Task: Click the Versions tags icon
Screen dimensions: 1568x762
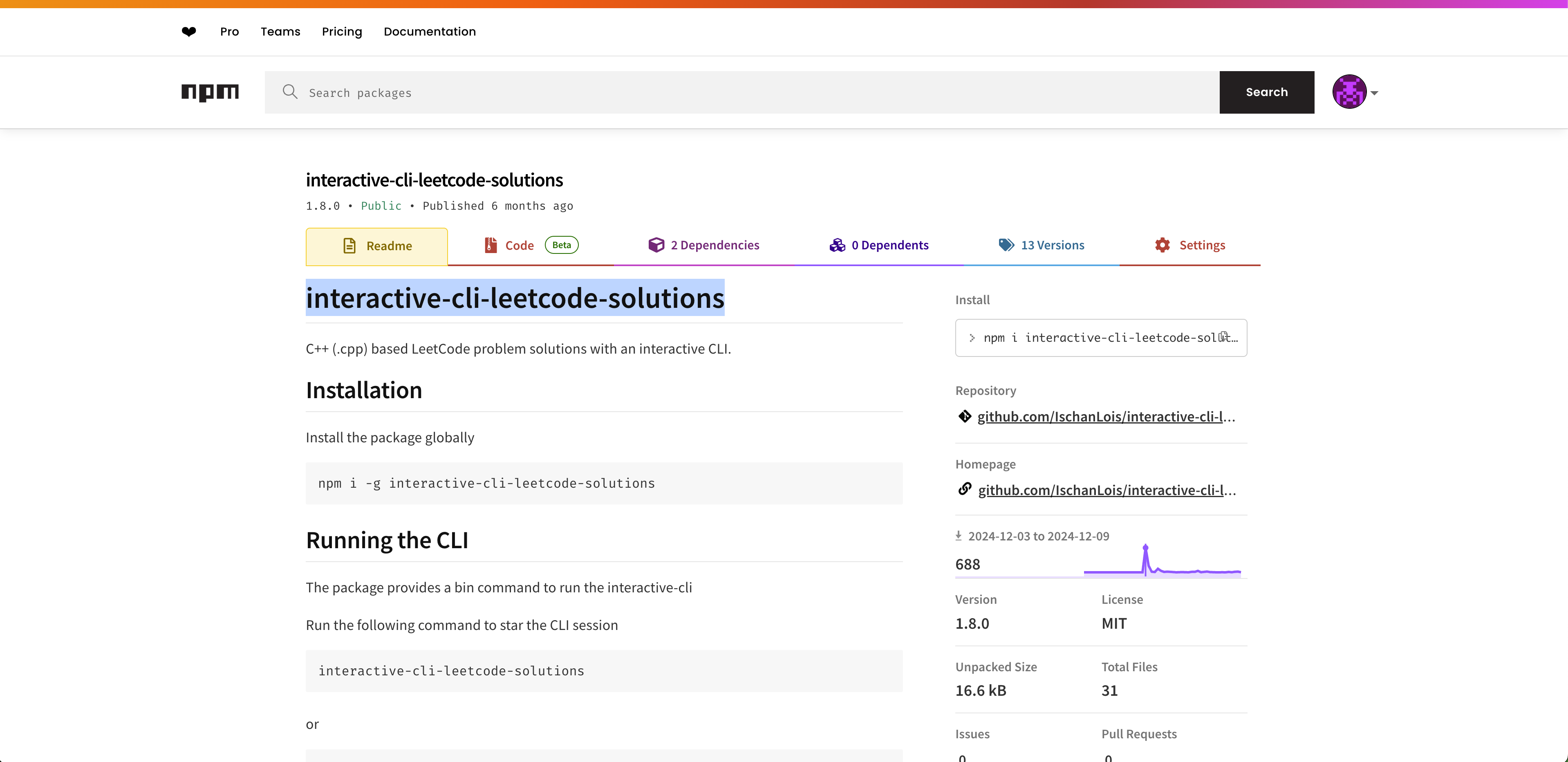Action: [1006, 245]
